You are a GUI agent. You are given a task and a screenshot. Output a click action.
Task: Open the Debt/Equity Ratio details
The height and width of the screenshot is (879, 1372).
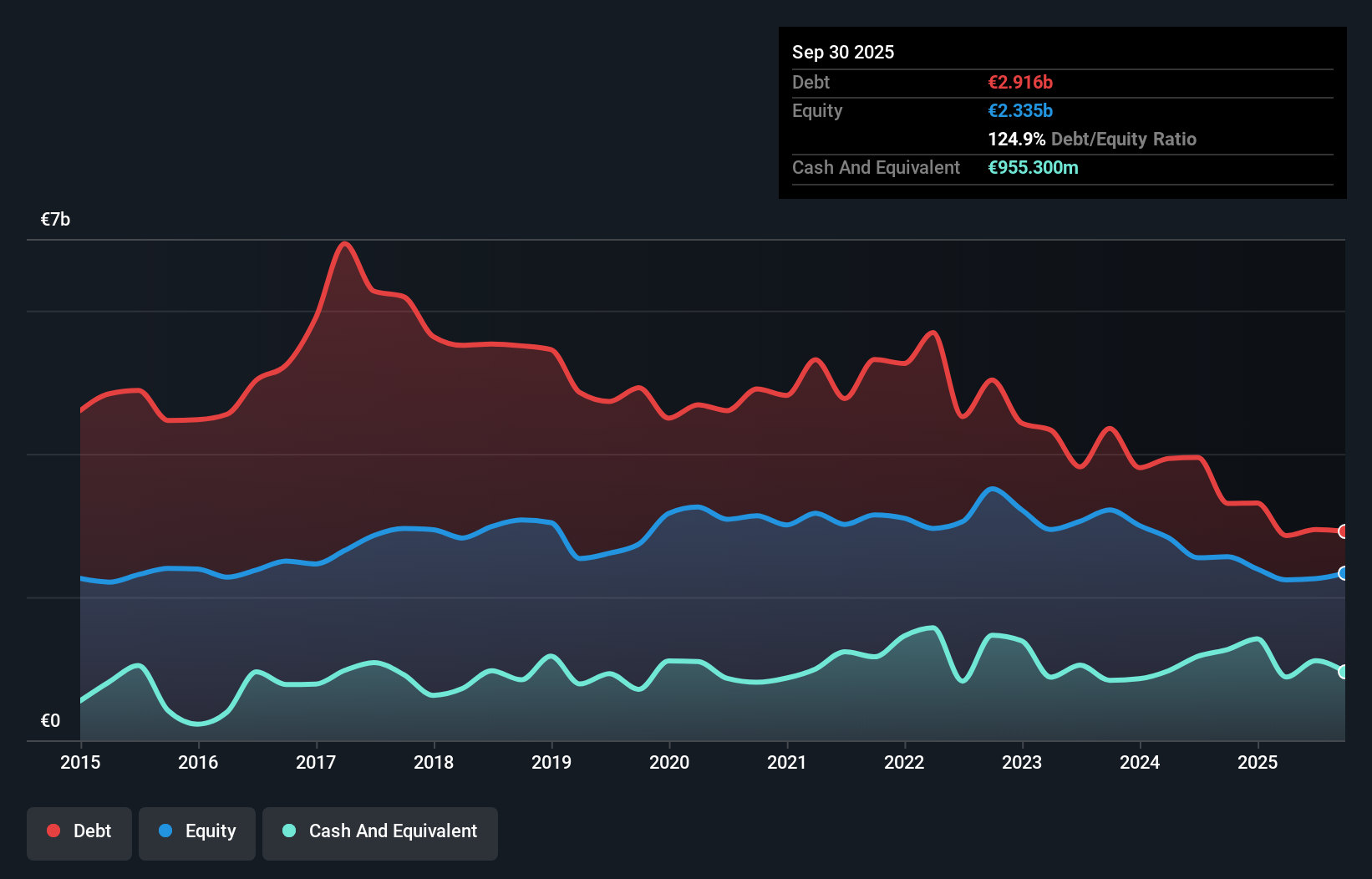[1092, 139]
